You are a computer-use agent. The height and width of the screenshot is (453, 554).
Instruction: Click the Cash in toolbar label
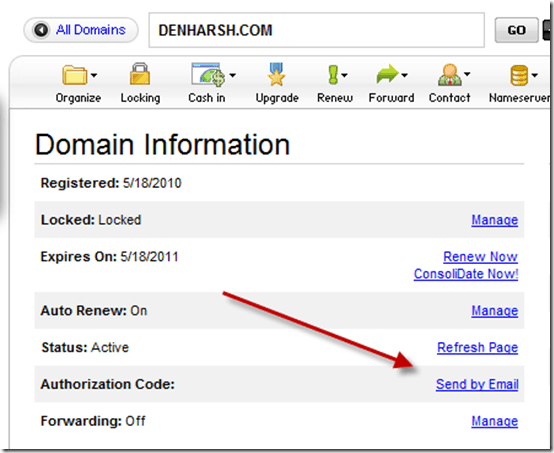click(x=207, y=98)
